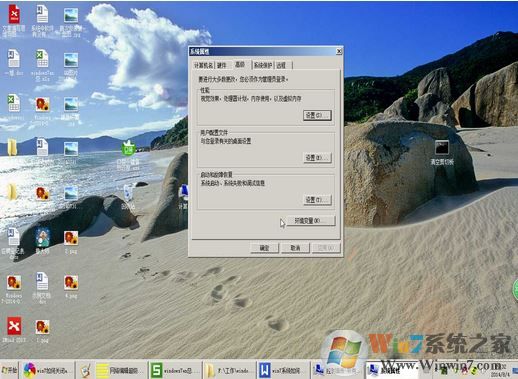Open the upper of two folder icons
518x379 pixels.
pyautogui.click(x=13, y=147)
